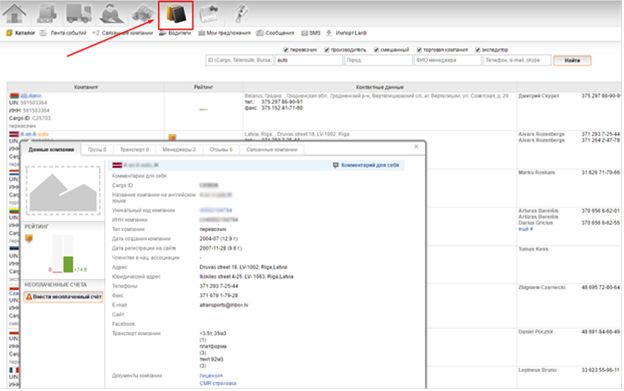This screenshot has width=624, height=391.
Task: Click the company logo placeholder image
Action: click(63, 191)
